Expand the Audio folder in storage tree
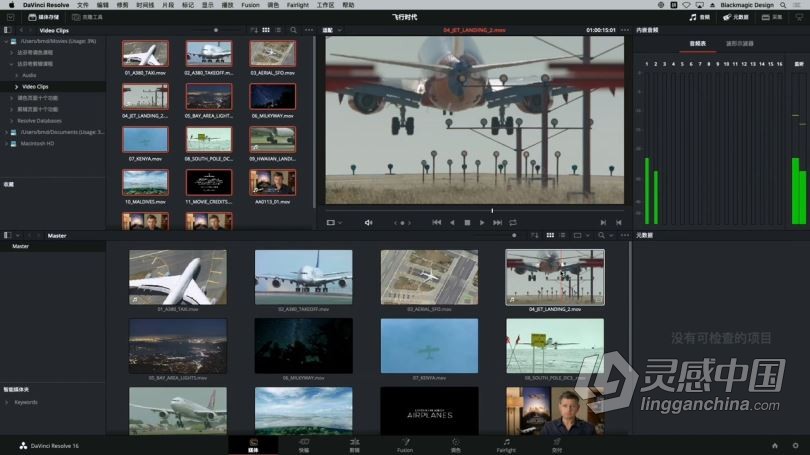The height and width of the screenshot is (455, 810). (x=17, y=75)
